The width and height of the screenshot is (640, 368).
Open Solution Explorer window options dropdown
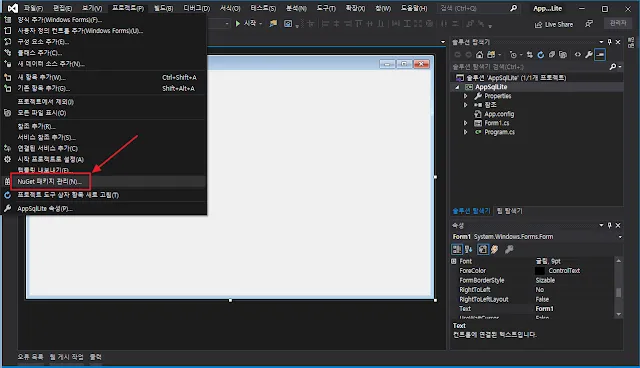pyautogui.click(x=601, y=42)
